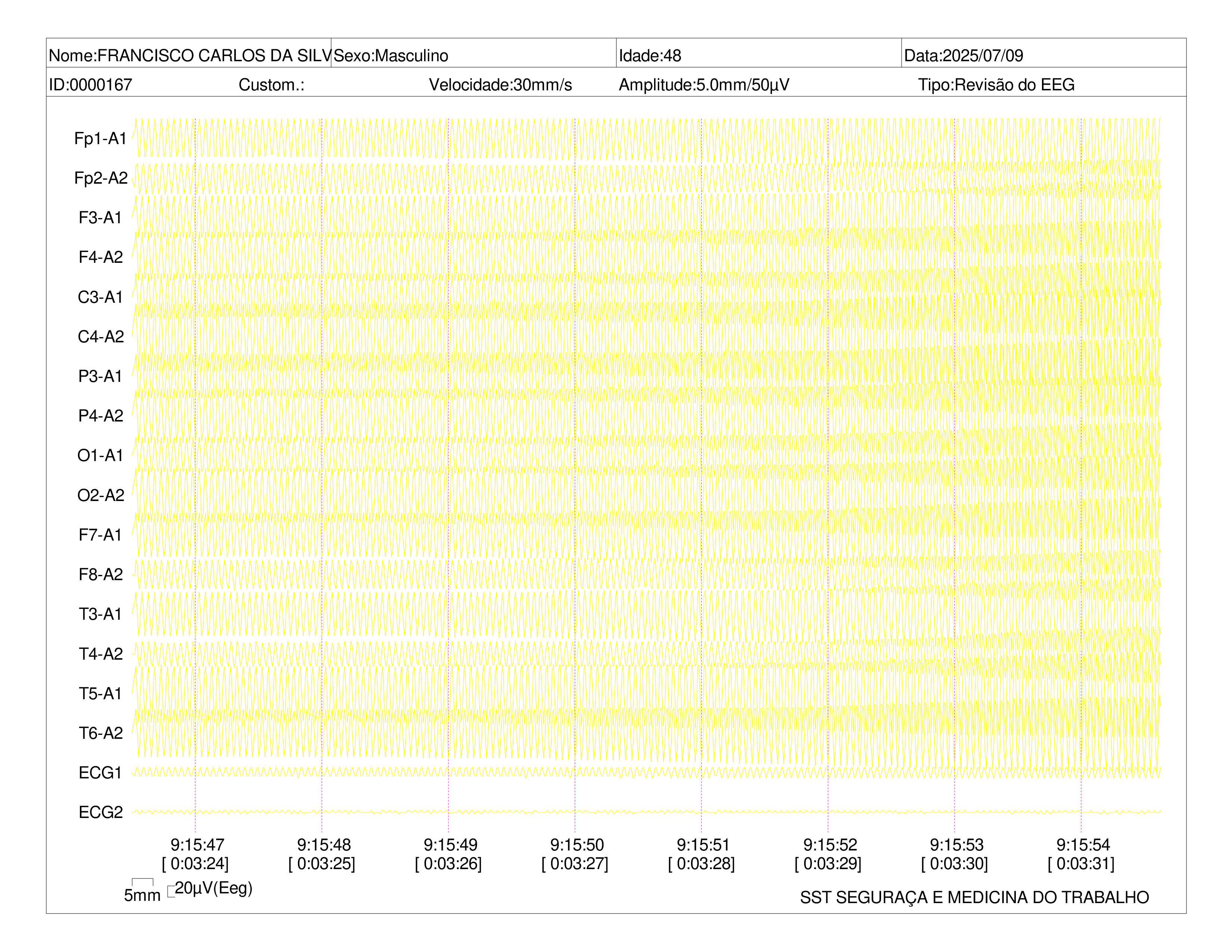Click the 'Amplitude:5.0mm/50µV' text
The image size is (1232, 952).
click(x=704, y=85)
